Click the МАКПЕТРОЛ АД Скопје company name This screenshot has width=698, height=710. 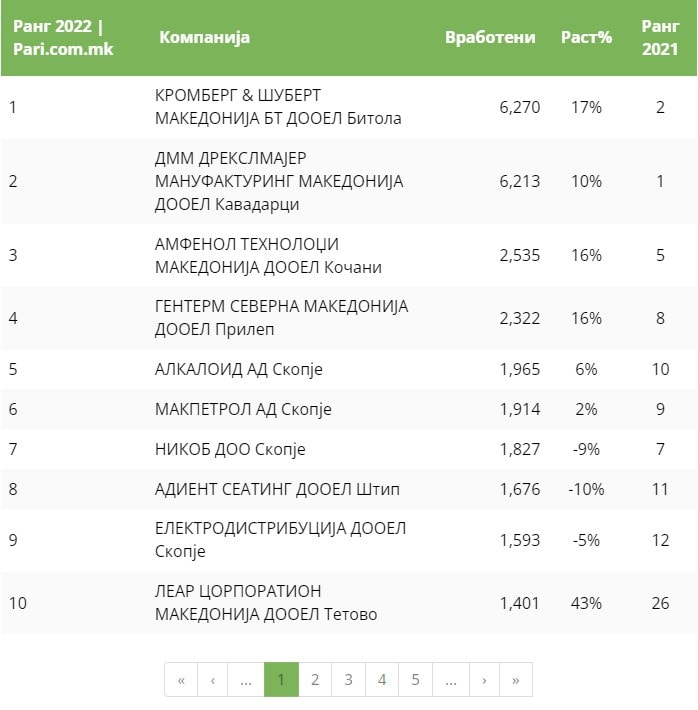click(x=243, y=410)
